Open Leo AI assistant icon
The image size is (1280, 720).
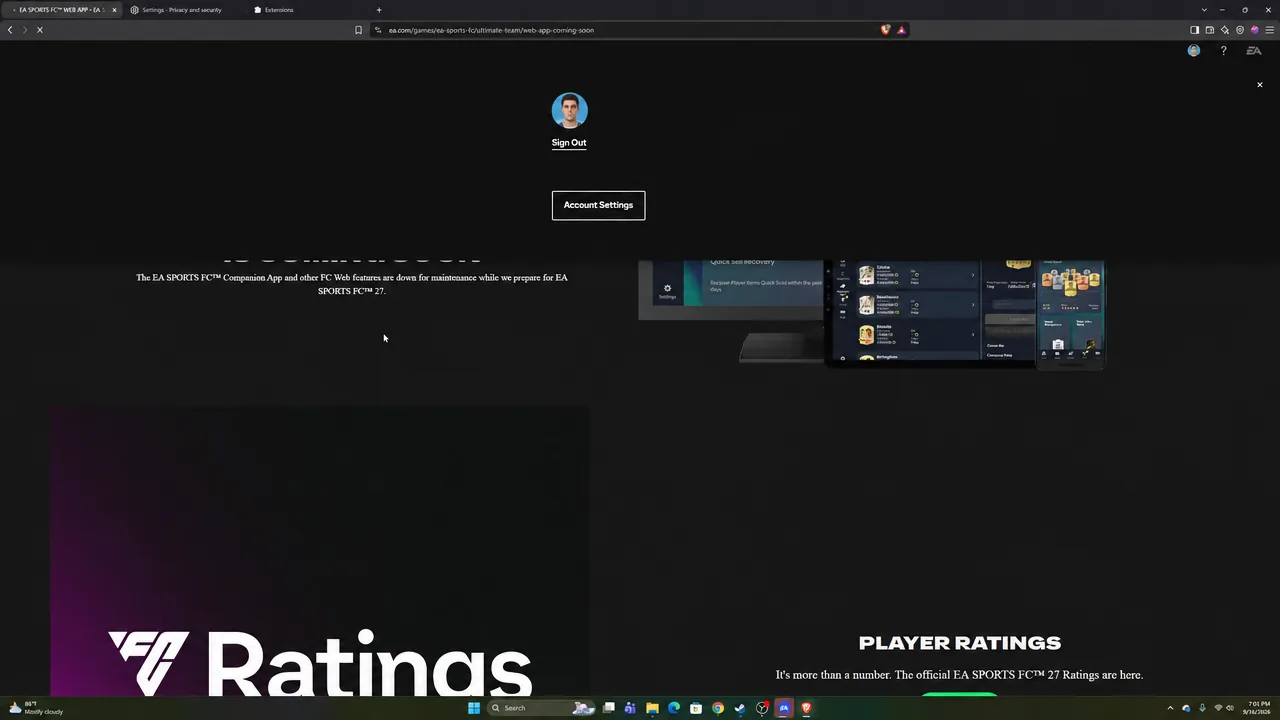(1224, 30)
